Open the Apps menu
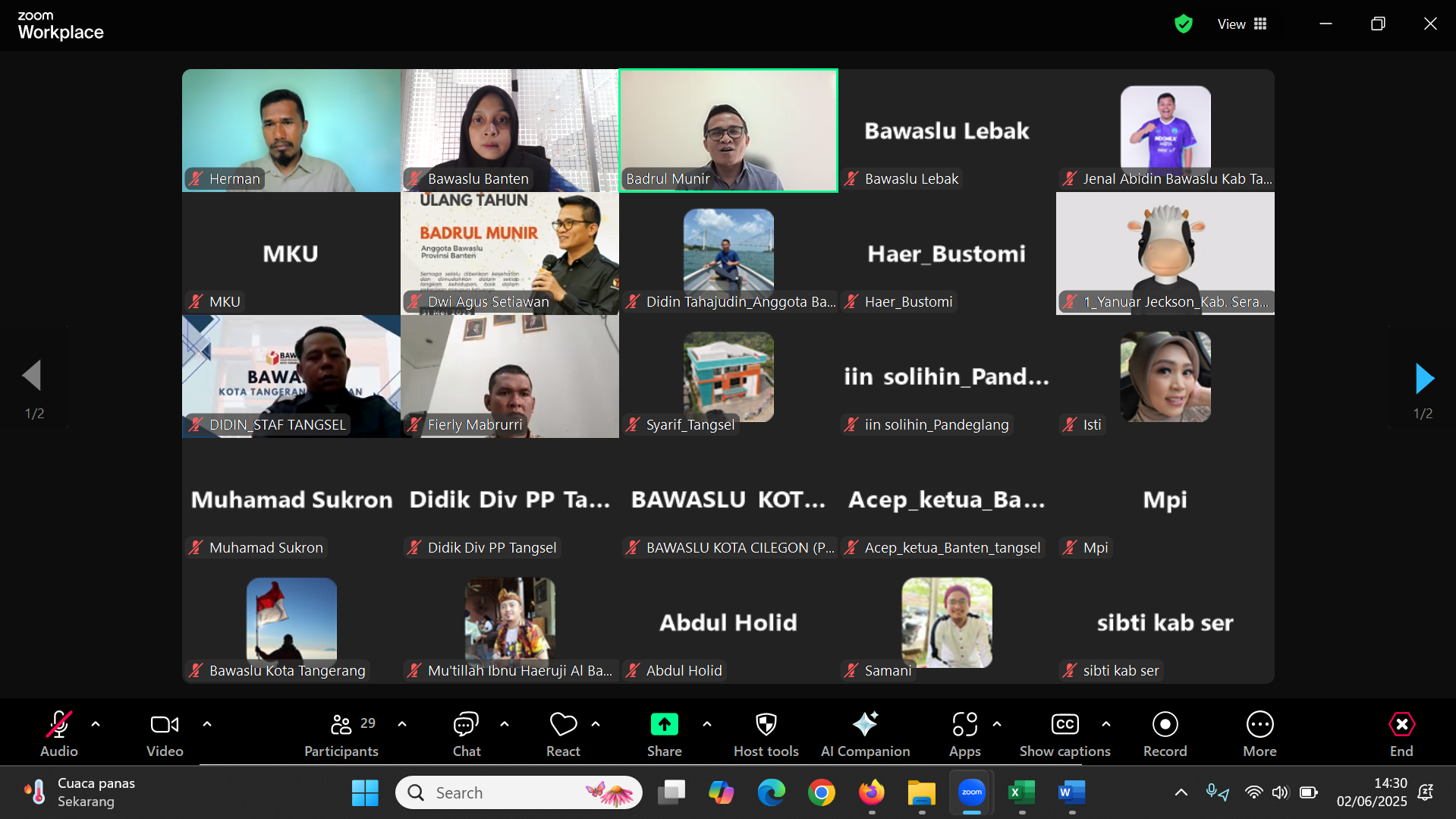This screenshot has width=1456, height=819. 964,733
